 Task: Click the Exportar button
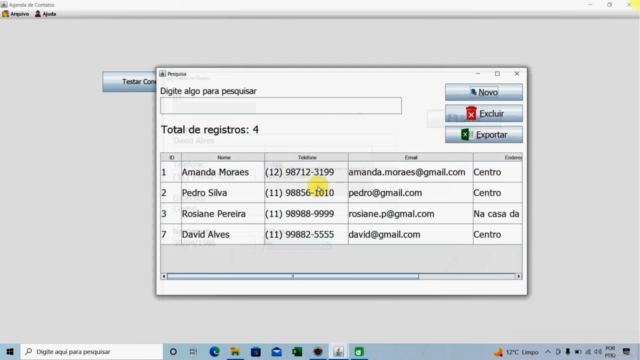(x=484, y=135)
